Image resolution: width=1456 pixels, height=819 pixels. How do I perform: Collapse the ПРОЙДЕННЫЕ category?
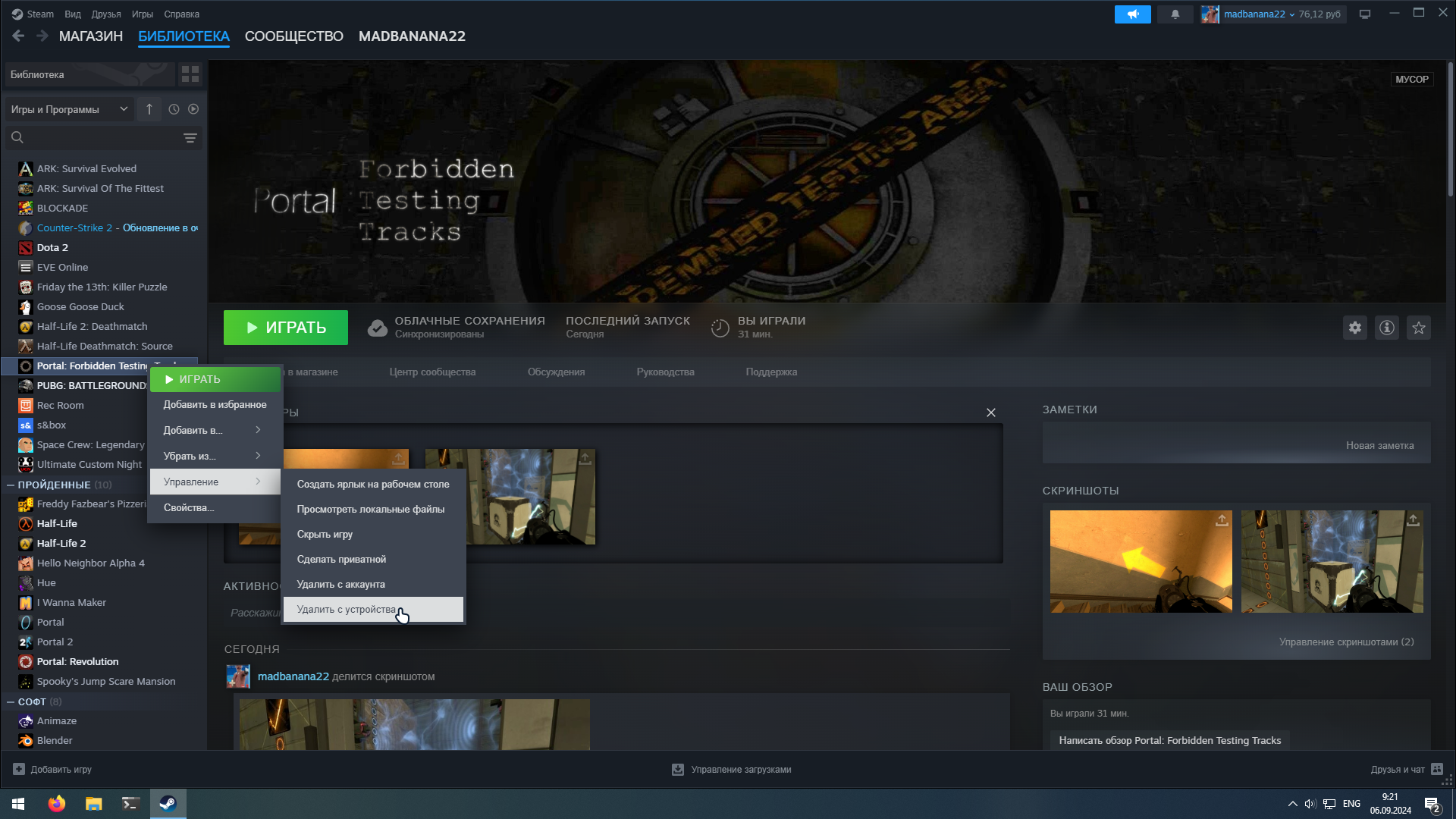pos(11,485)
